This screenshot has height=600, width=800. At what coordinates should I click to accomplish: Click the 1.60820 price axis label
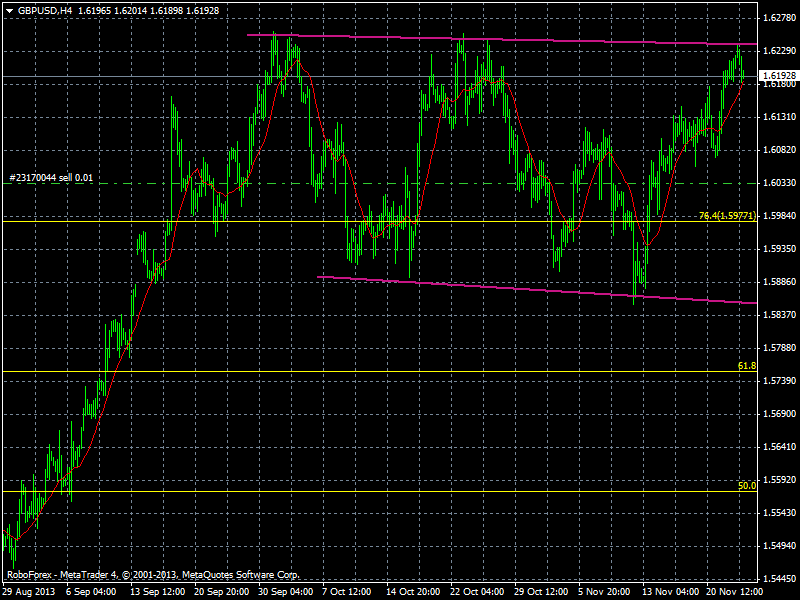point(779,149)
